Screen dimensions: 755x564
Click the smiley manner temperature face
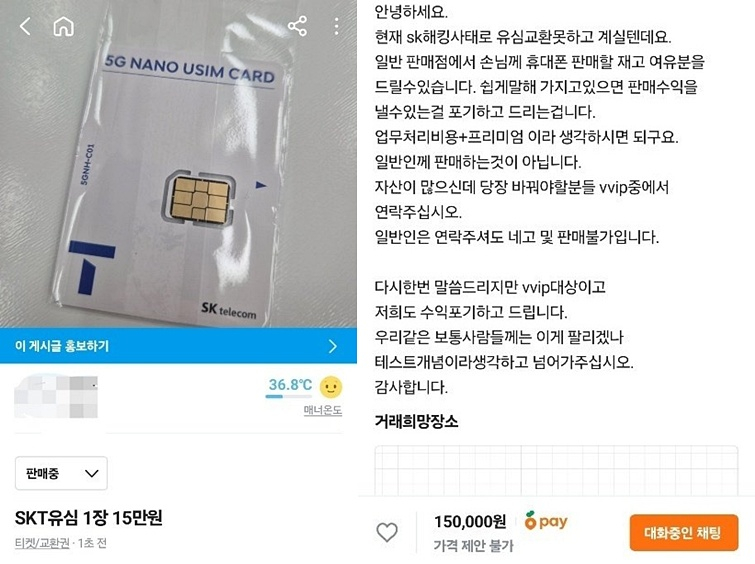click(x=331, y=386)
